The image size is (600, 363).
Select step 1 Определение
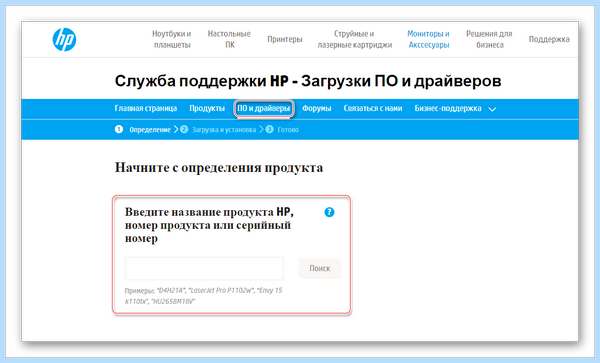[x=143, y=130]
